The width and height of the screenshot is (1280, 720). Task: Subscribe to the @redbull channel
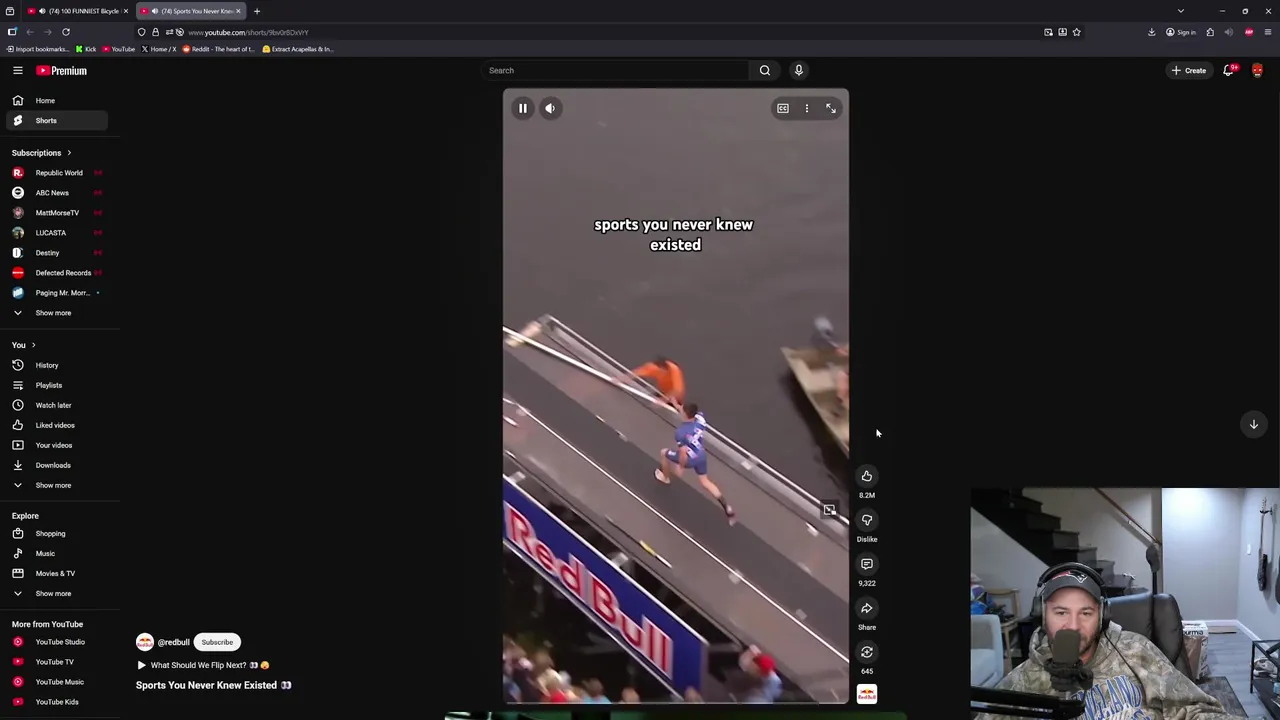pos(217,642)
